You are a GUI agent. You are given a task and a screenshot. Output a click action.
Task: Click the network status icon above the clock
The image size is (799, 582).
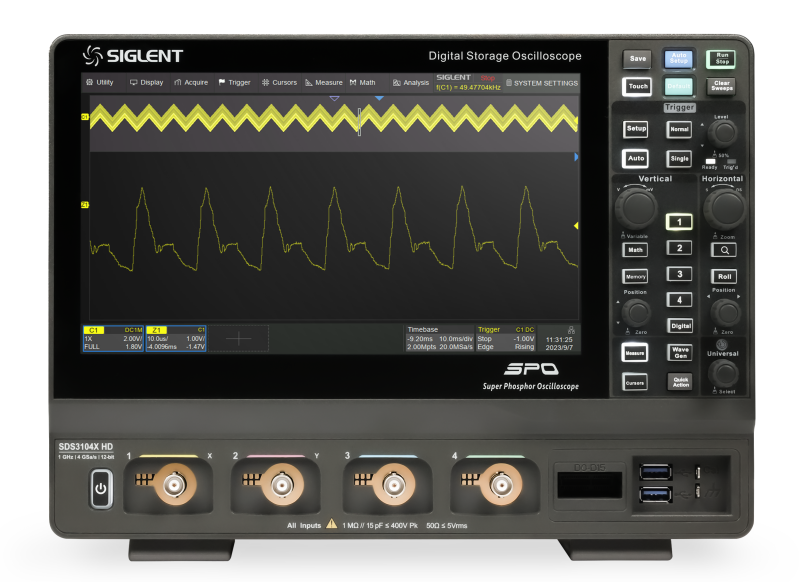(571, 329)
